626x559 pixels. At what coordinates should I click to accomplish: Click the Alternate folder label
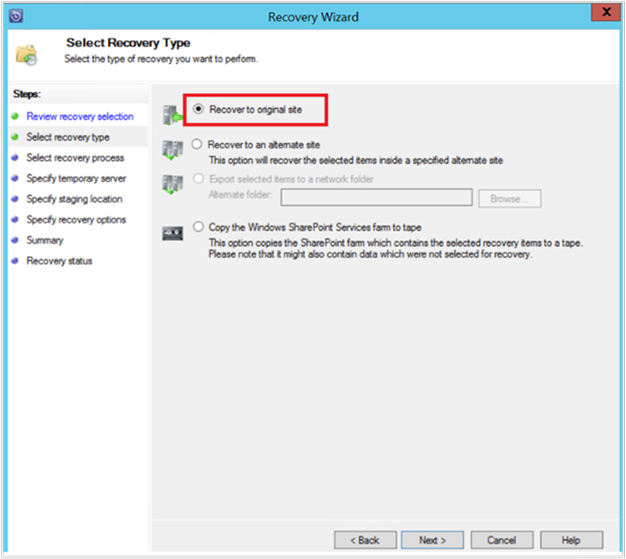tap(240, 194)
